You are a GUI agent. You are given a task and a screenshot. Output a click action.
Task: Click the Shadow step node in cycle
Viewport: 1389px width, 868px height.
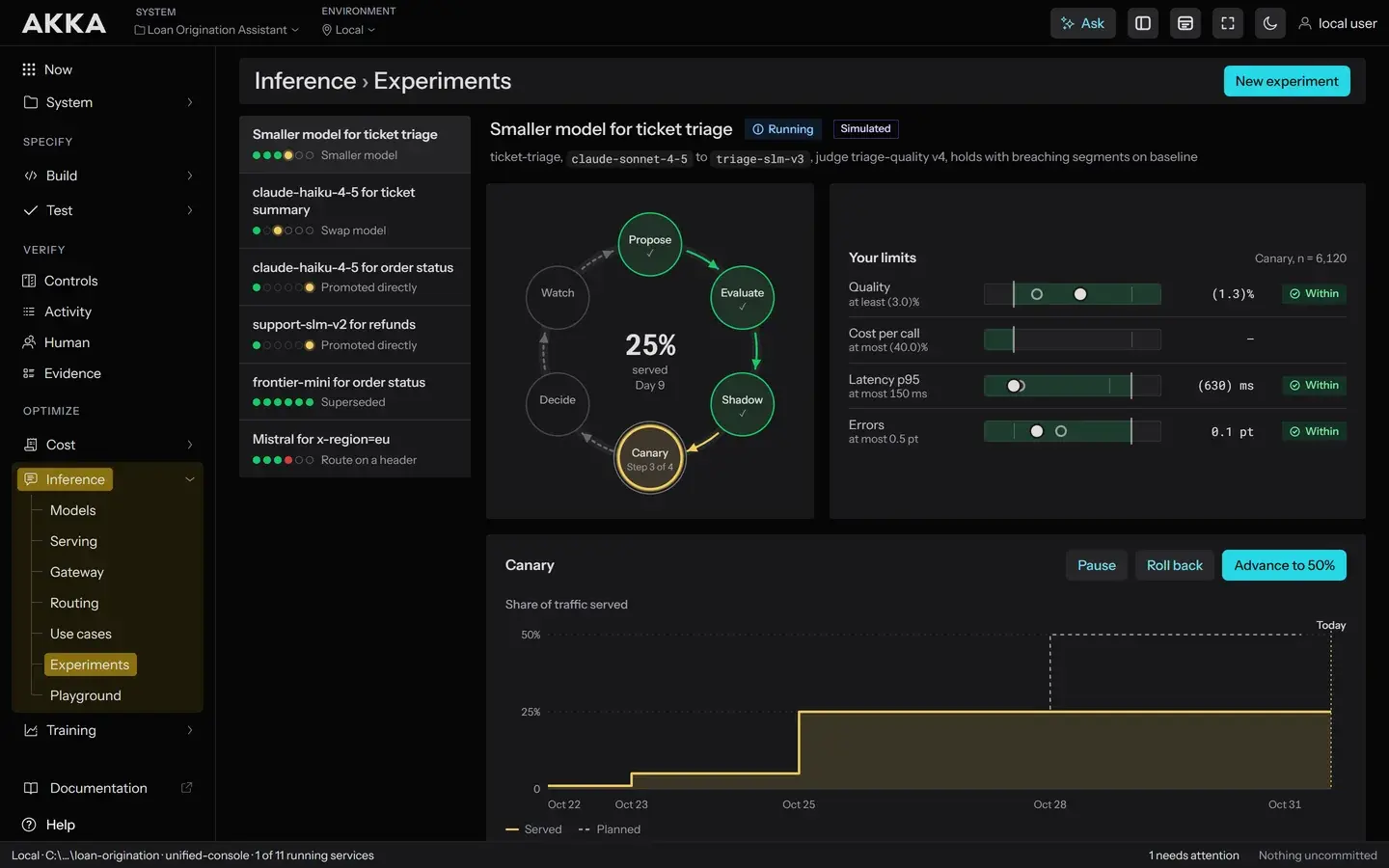click(743, 404)
